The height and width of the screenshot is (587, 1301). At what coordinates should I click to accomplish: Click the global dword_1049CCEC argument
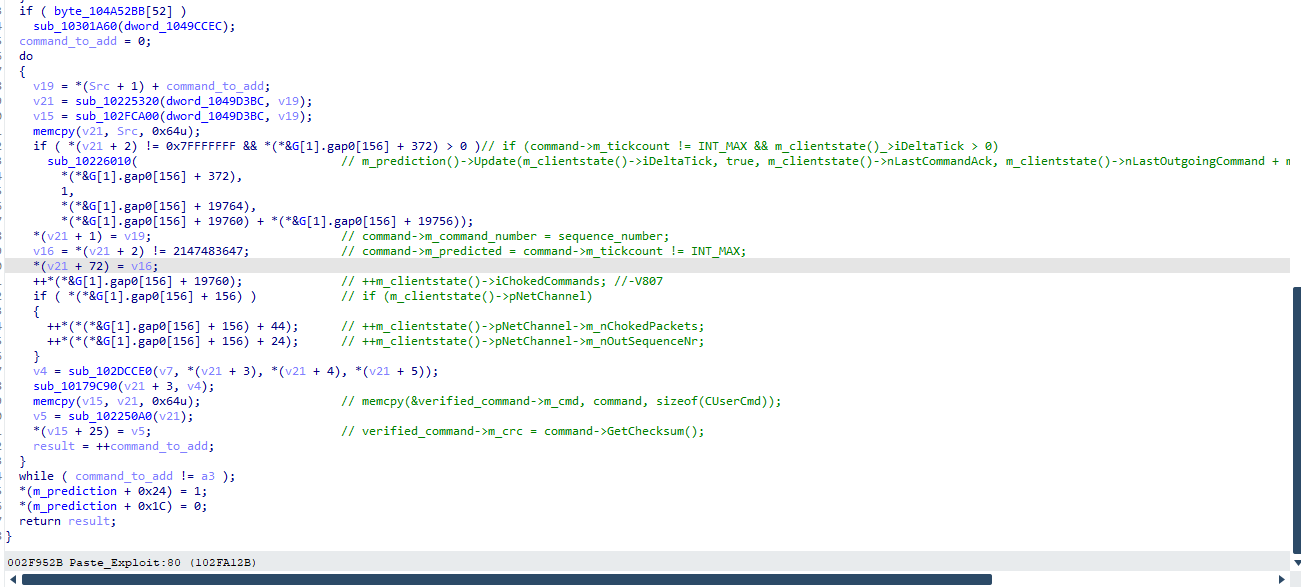(x=175, y=26)
